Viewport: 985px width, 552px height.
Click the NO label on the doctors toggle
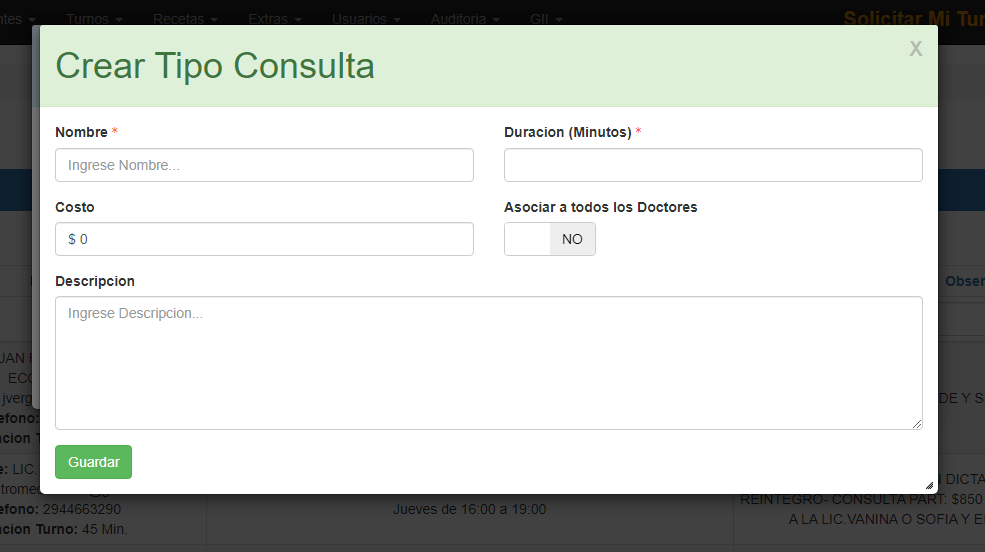(x=572, y=240)
